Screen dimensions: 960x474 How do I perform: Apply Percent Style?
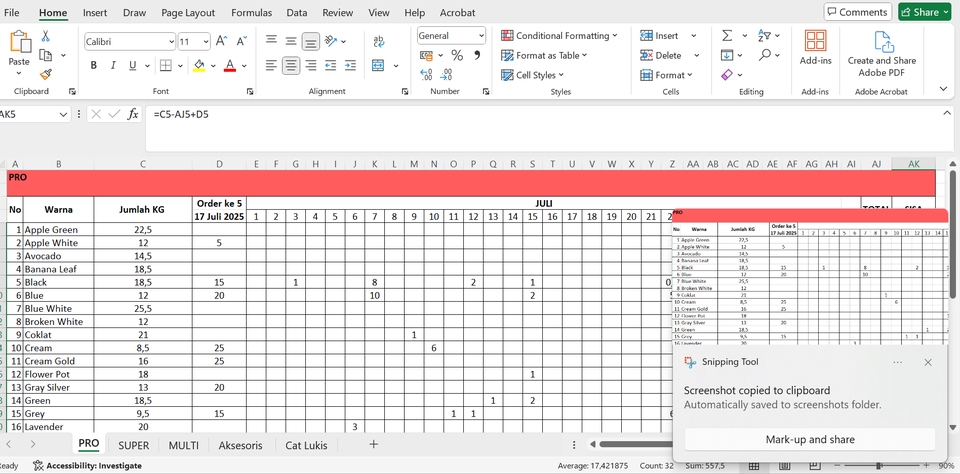457,56
